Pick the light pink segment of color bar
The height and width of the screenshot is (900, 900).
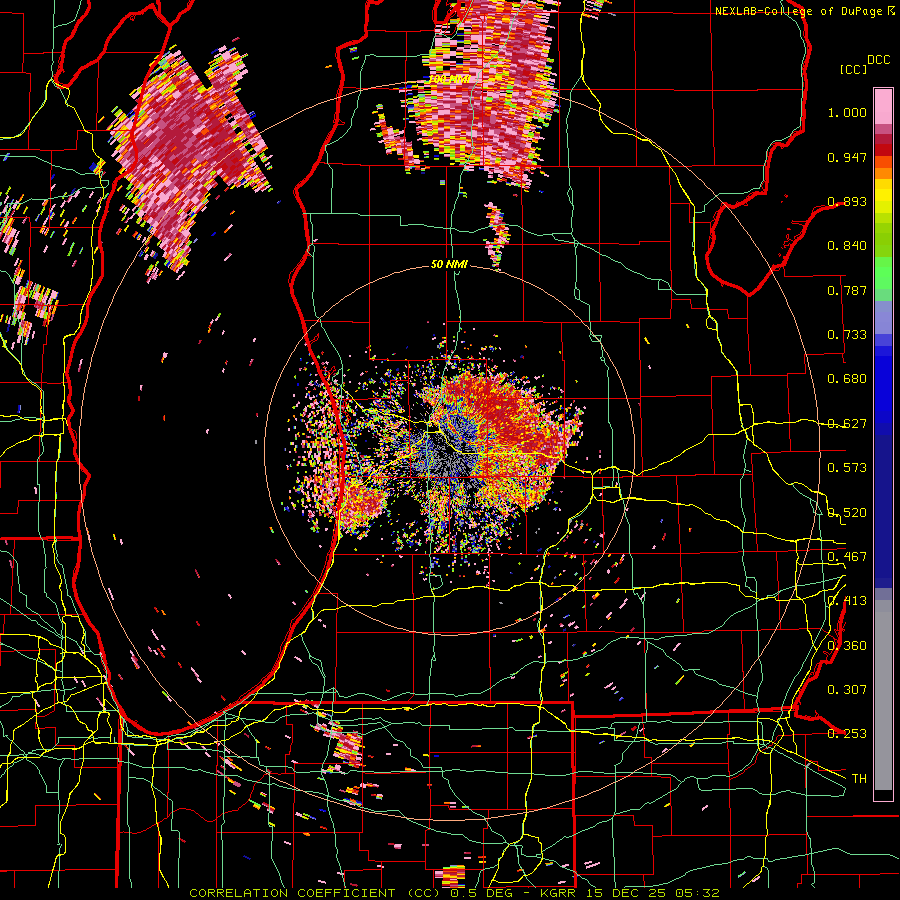[883, 106]
